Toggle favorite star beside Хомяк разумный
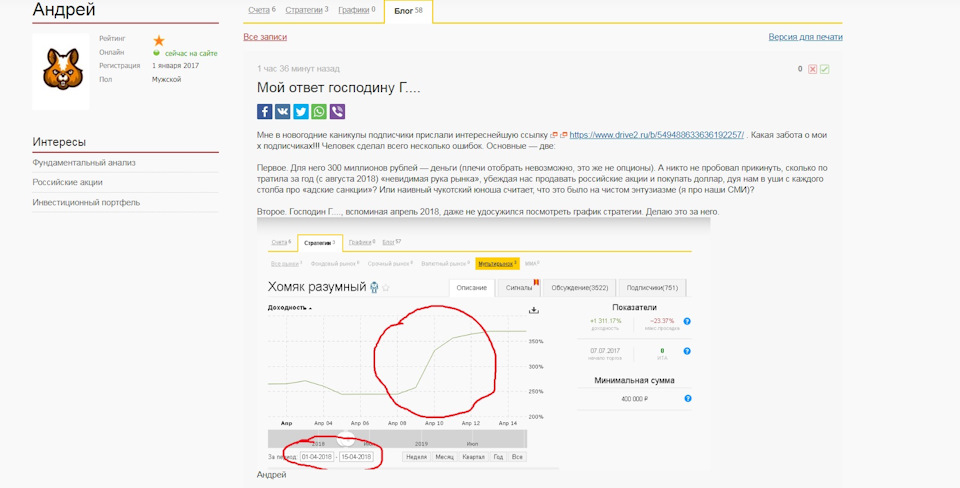Image resolution: width=960 pixels, height=488 pixels. tap(386, 288)
